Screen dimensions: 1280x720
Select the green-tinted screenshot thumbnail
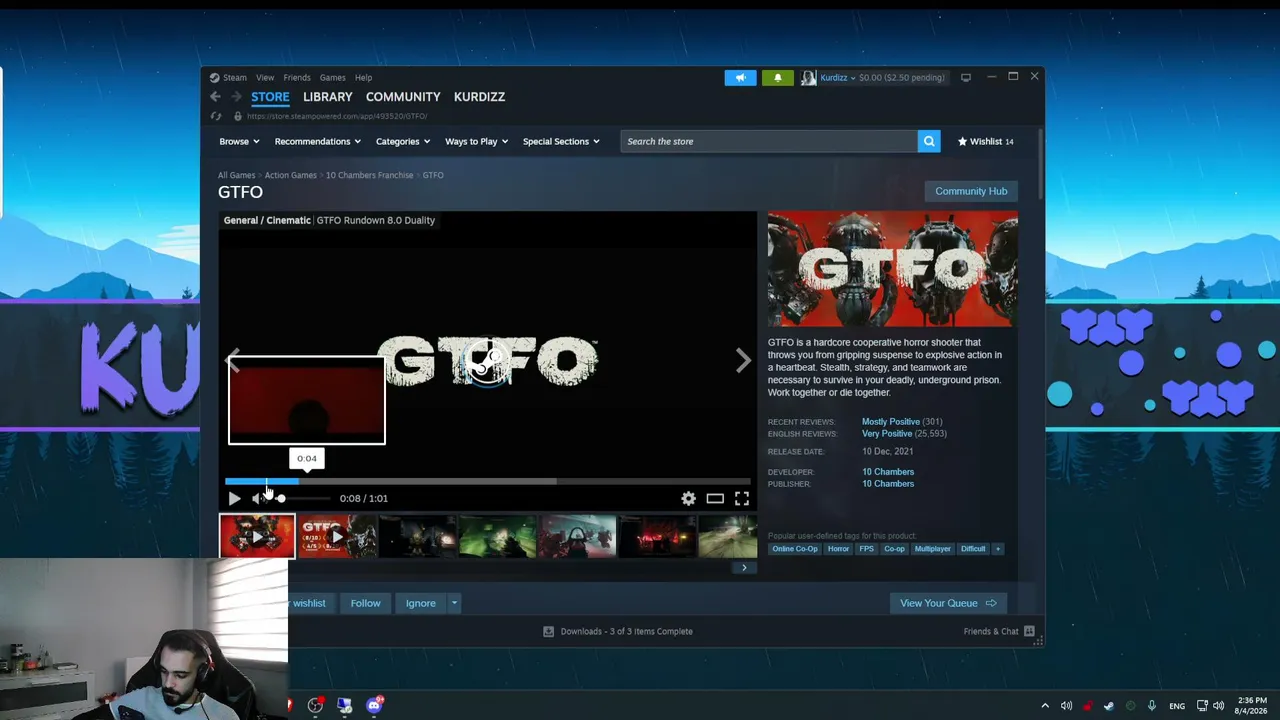(497, 537)
